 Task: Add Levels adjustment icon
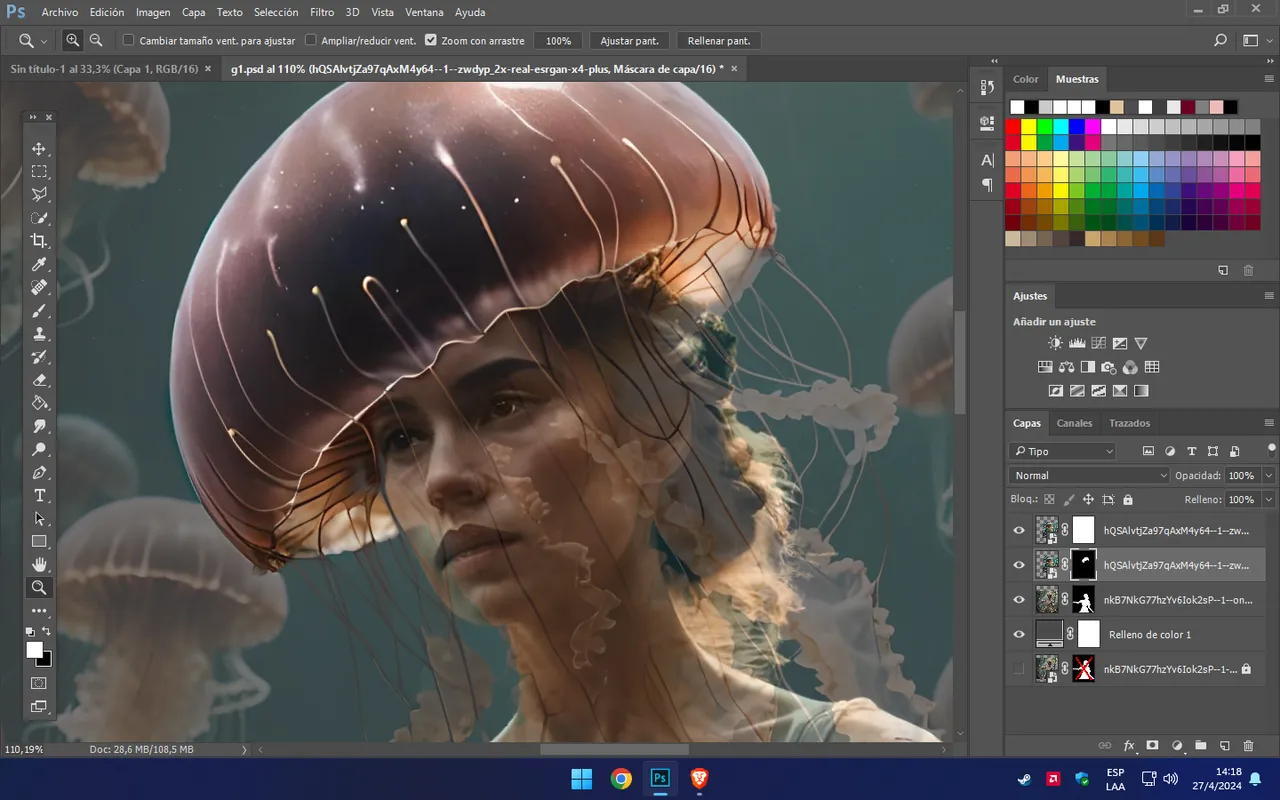pos(1077,343)
